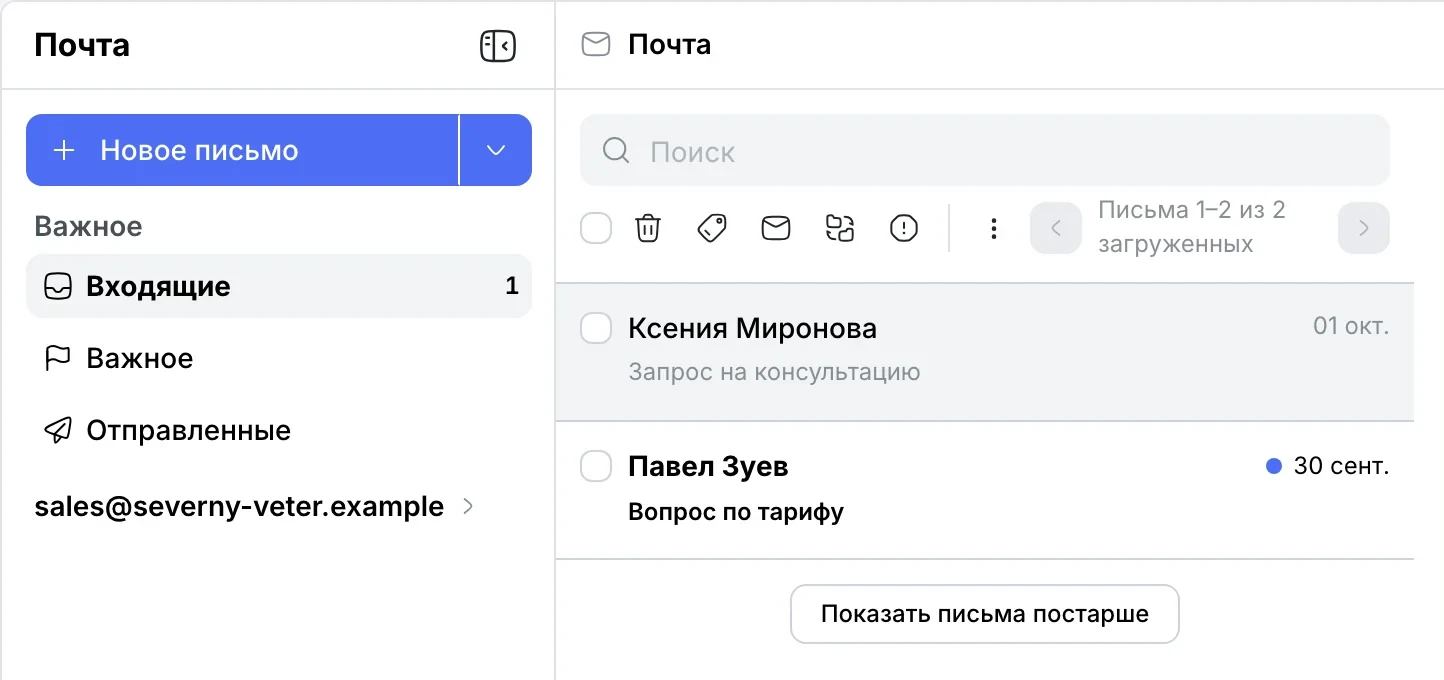Check the Ксения Миронова message checkbox
The image size is (1444, 680).
click(596, 328)
